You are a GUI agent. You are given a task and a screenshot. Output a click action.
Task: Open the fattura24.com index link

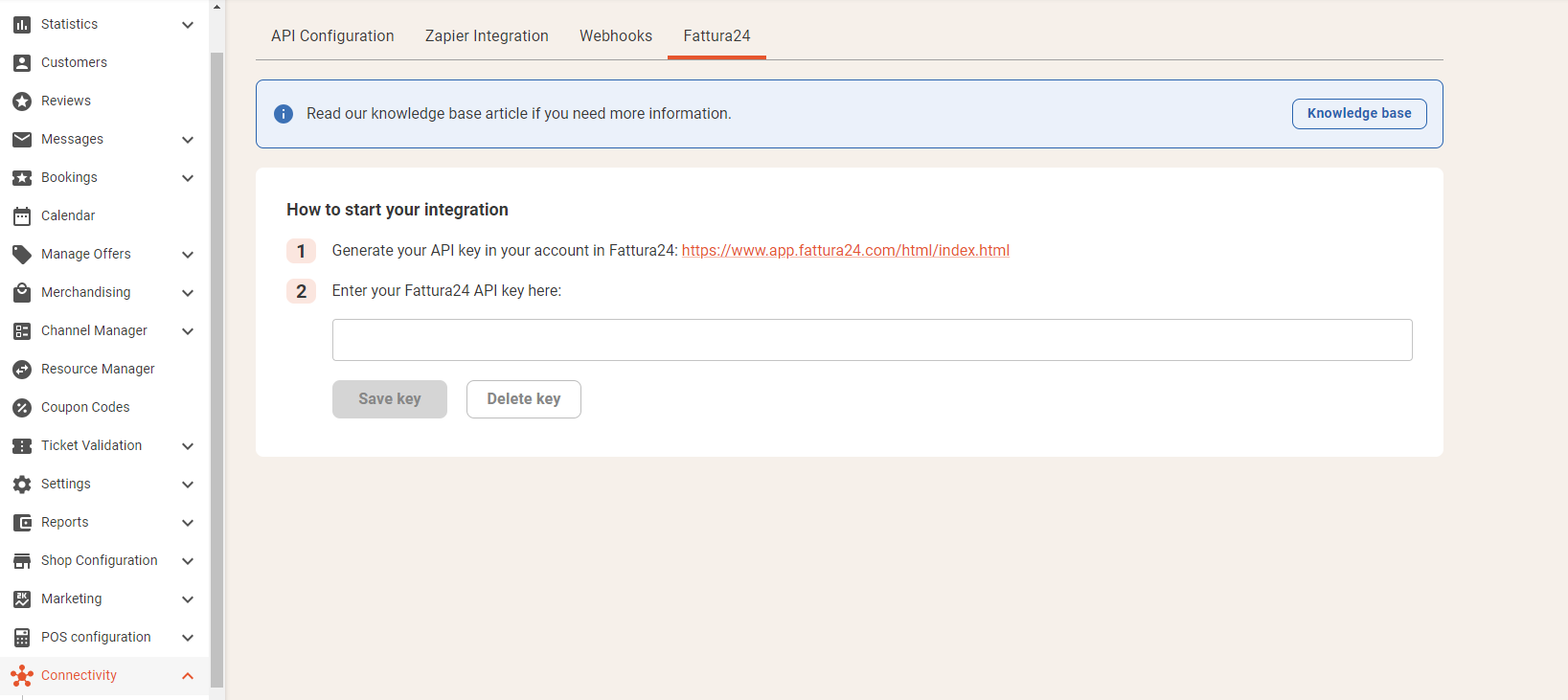pos(846,251)
